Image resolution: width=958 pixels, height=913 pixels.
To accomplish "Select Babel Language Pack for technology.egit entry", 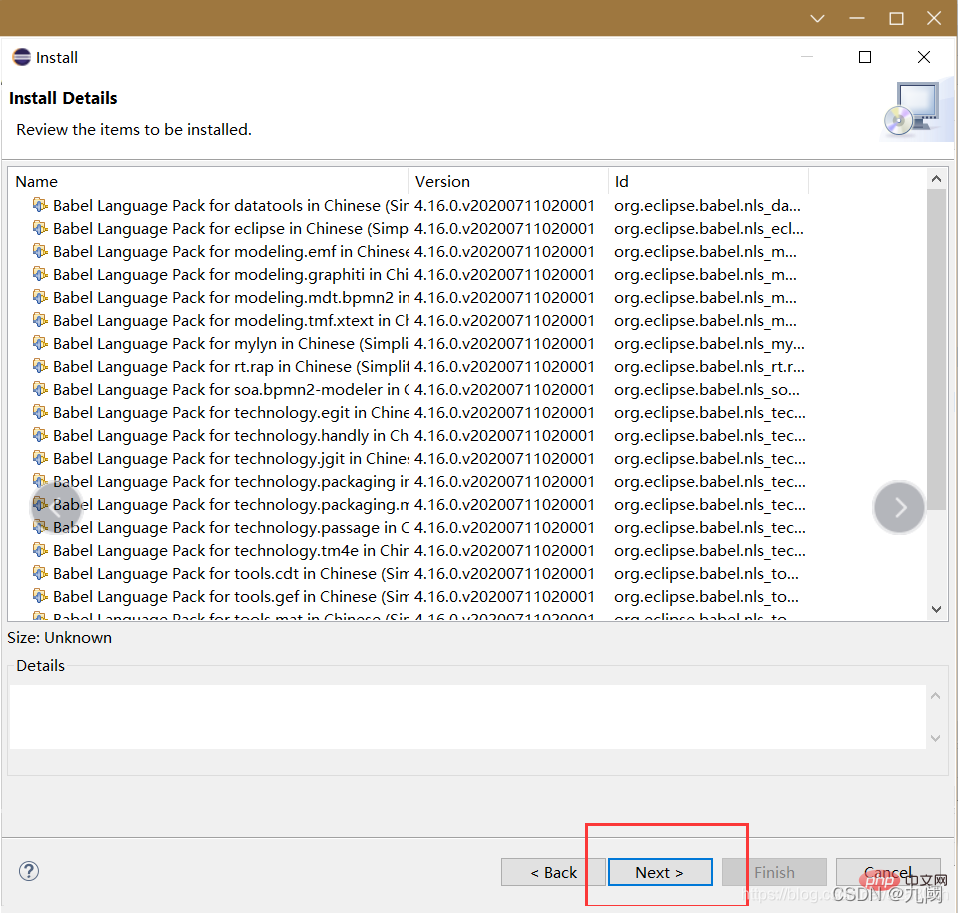I will point(230,413).
